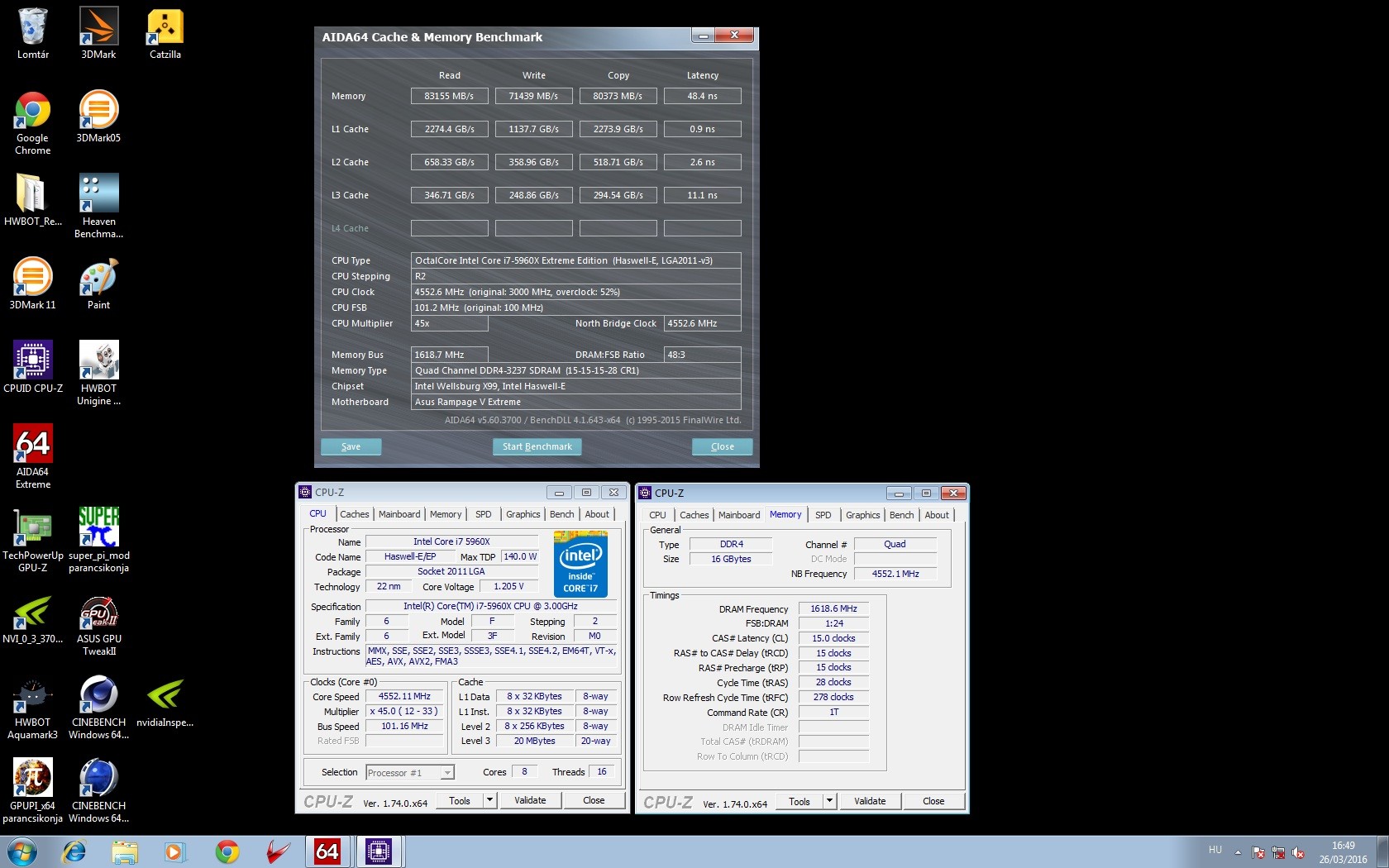The height and width of the screenshot is (868, 1389).
Task: Launch ASUS GPU TweakII shortcut
Action: click(98, 626)
